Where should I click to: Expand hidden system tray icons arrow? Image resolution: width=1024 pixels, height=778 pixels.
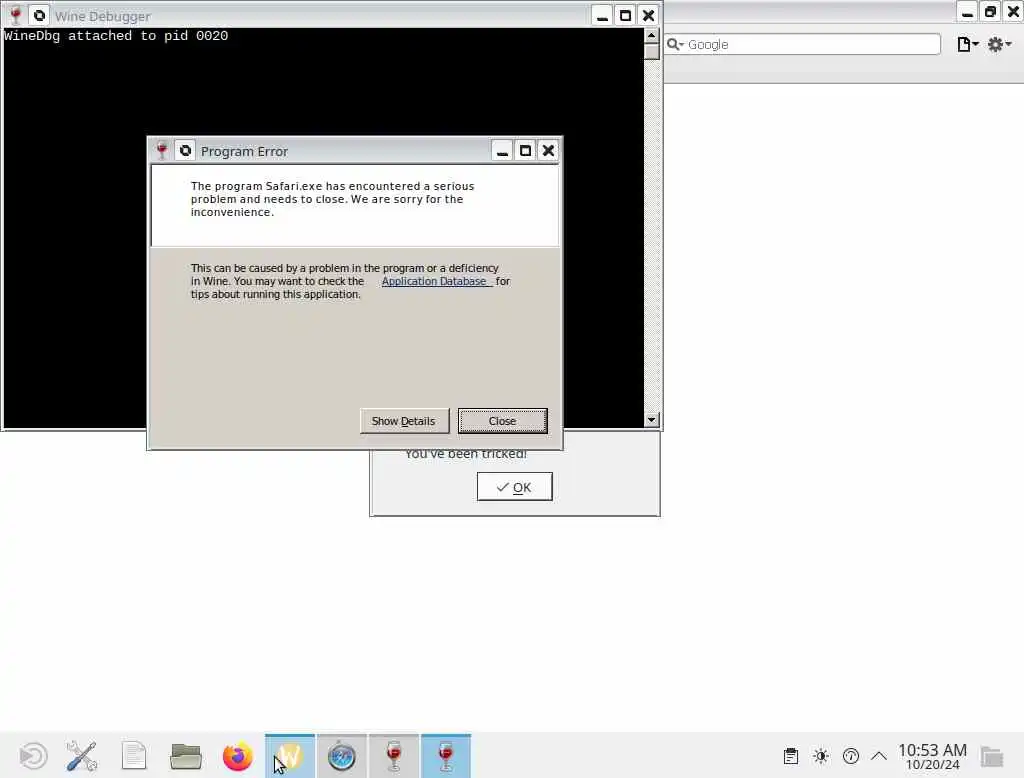click(x=879, y=756)
